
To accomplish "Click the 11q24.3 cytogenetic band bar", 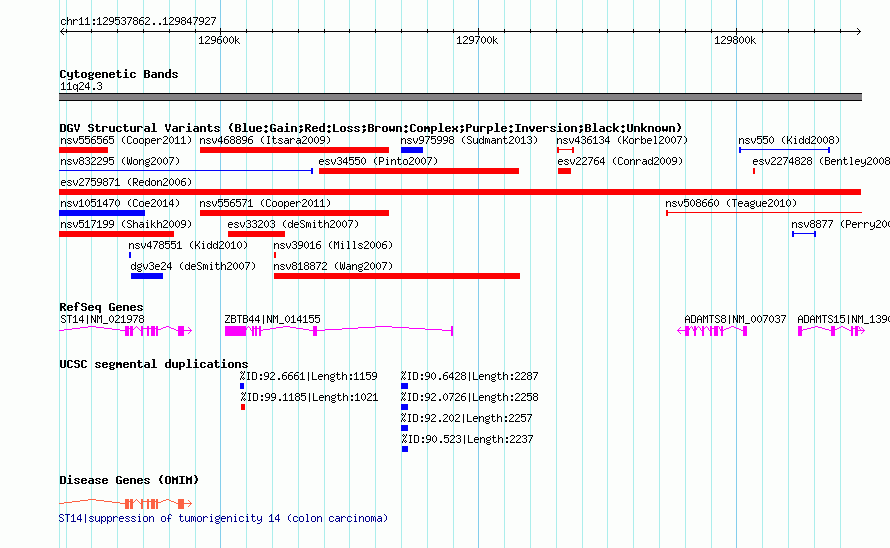I will click(x=460, y=97).
